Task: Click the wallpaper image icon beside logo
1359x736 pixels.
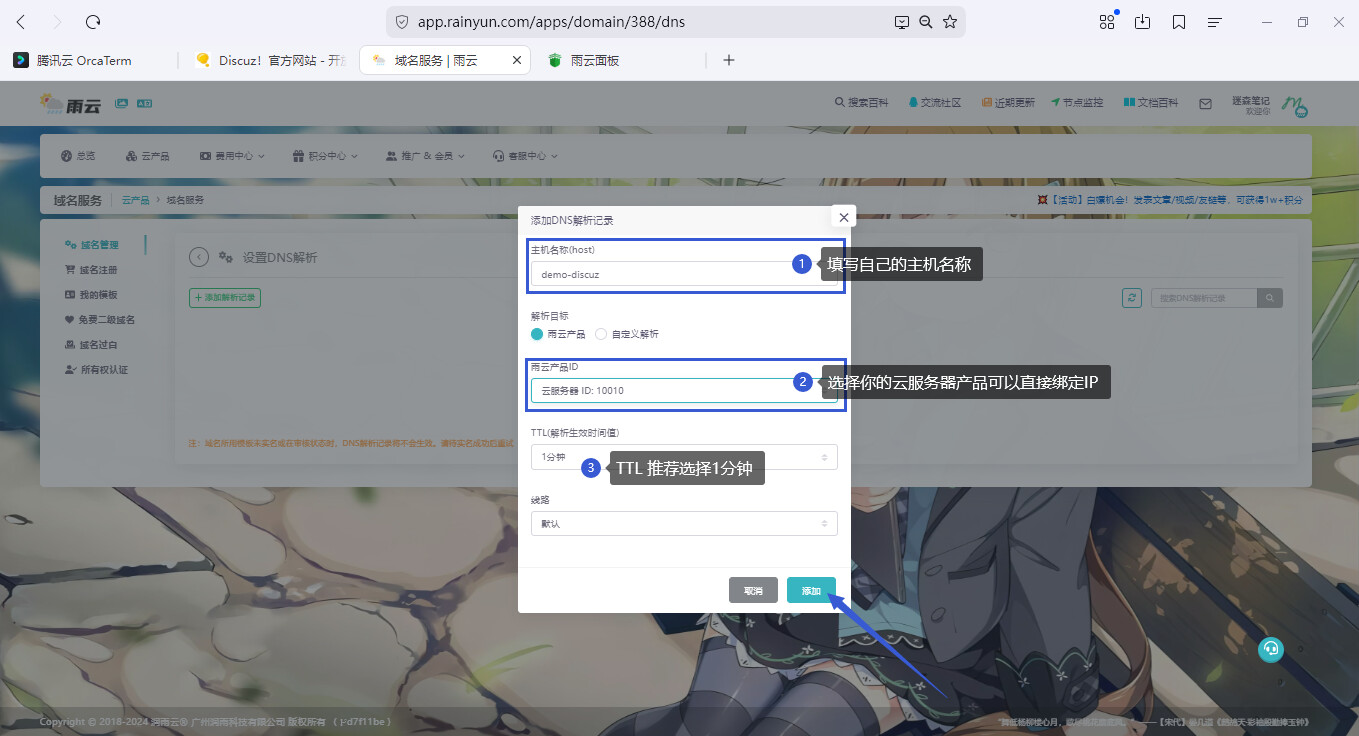Action: tap(121, 103)
